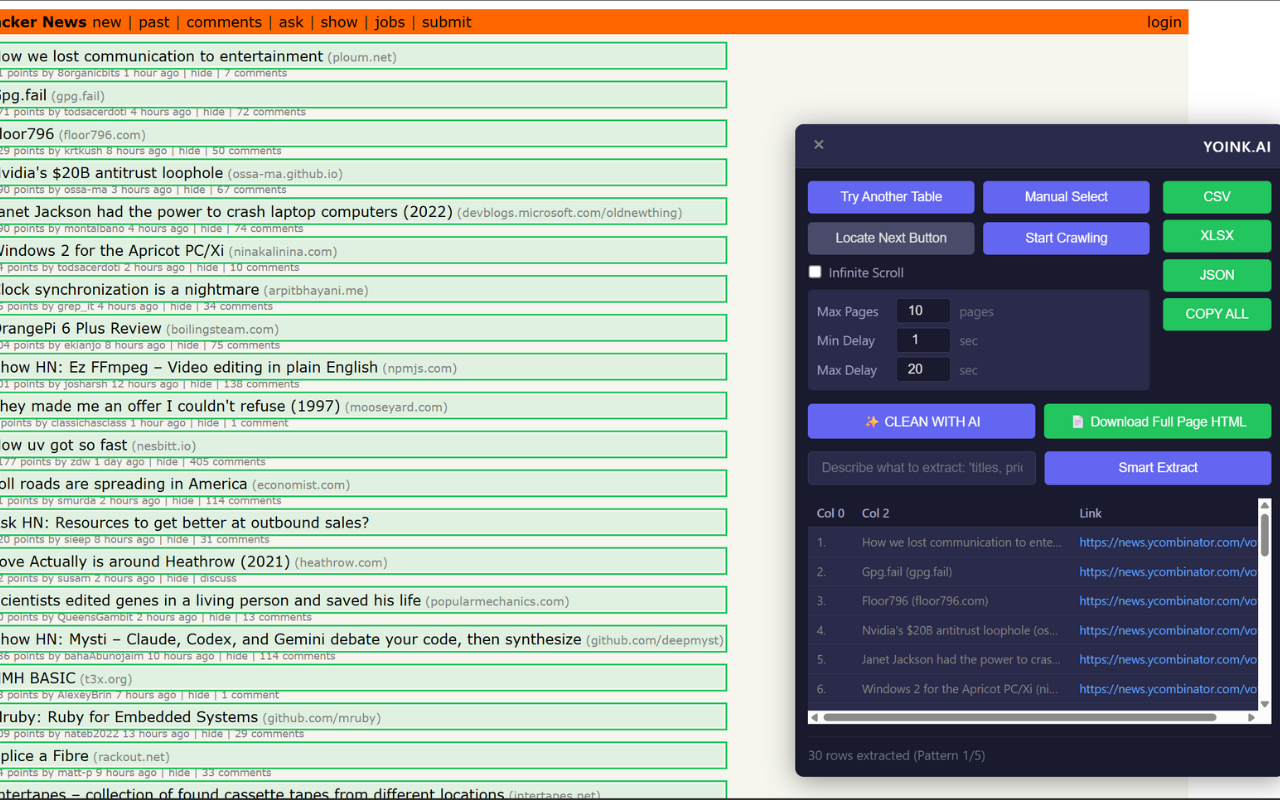1280x800 pixels.
Task: Click 'submit' in the Hacker News navigation
Action: click(445, 22)
